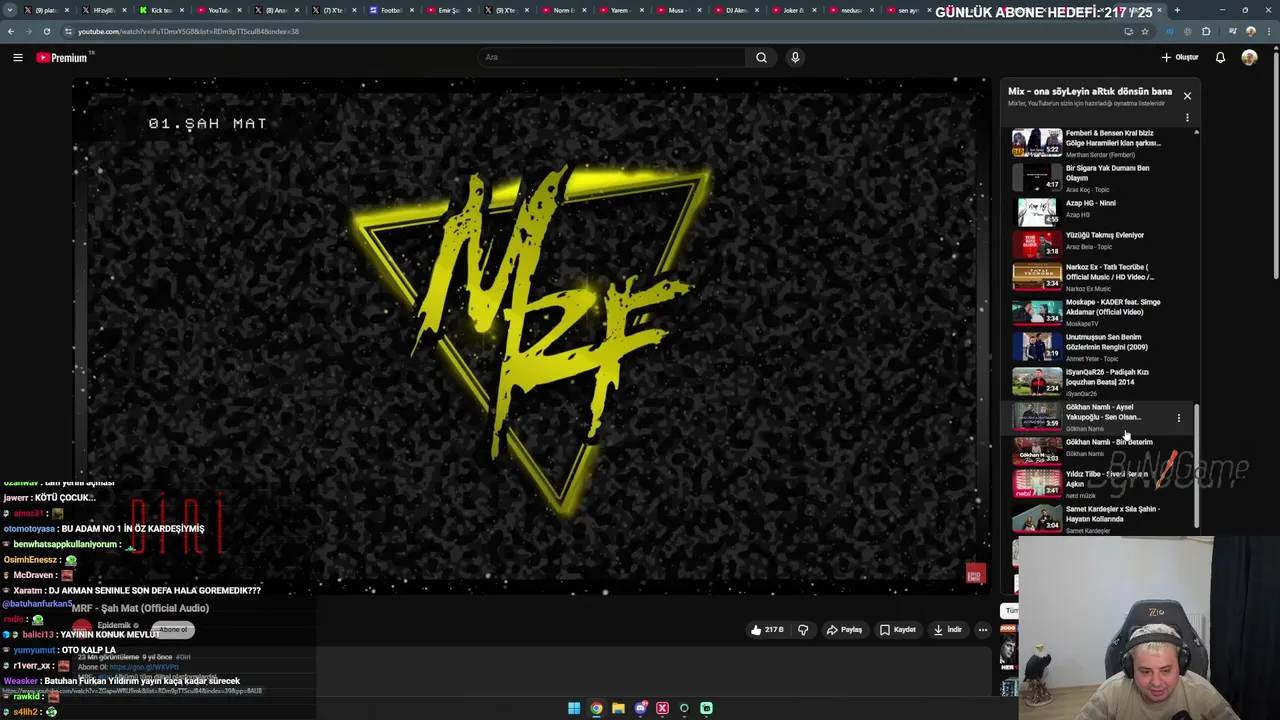The image size is (1280, 720).
Task: Open the red X app in taskbar
Action: click(x=662, y=708)
